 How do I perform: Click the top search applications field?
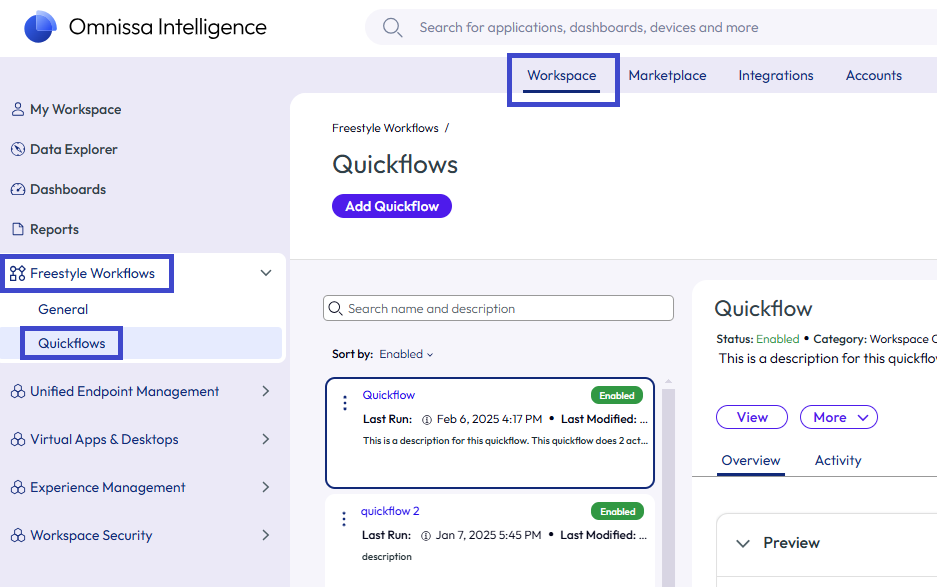coord(651,27)
